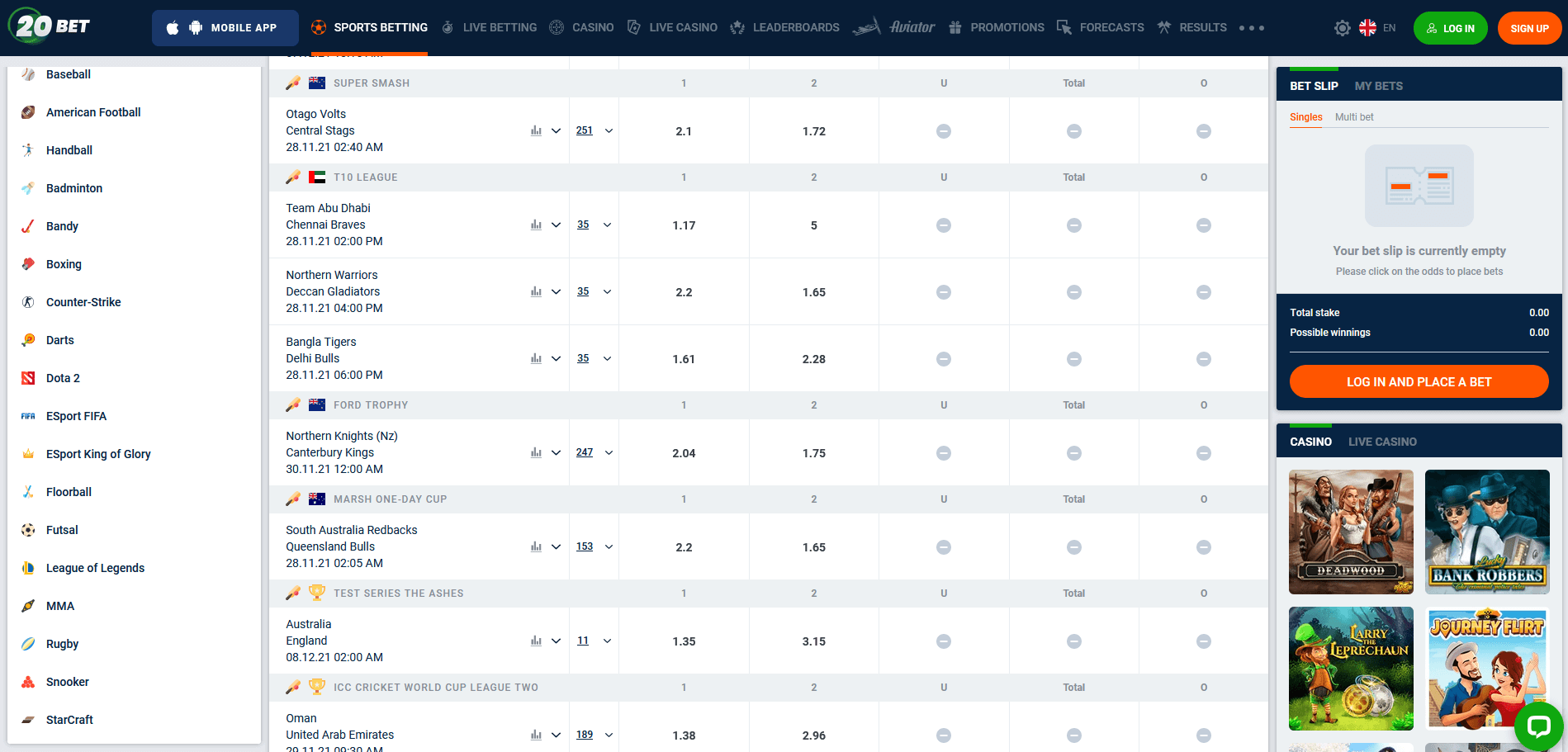This screenshot has width=1568, height=752.
Task: Open the settings gear icon in header
Action: [x=1343, y=28]
